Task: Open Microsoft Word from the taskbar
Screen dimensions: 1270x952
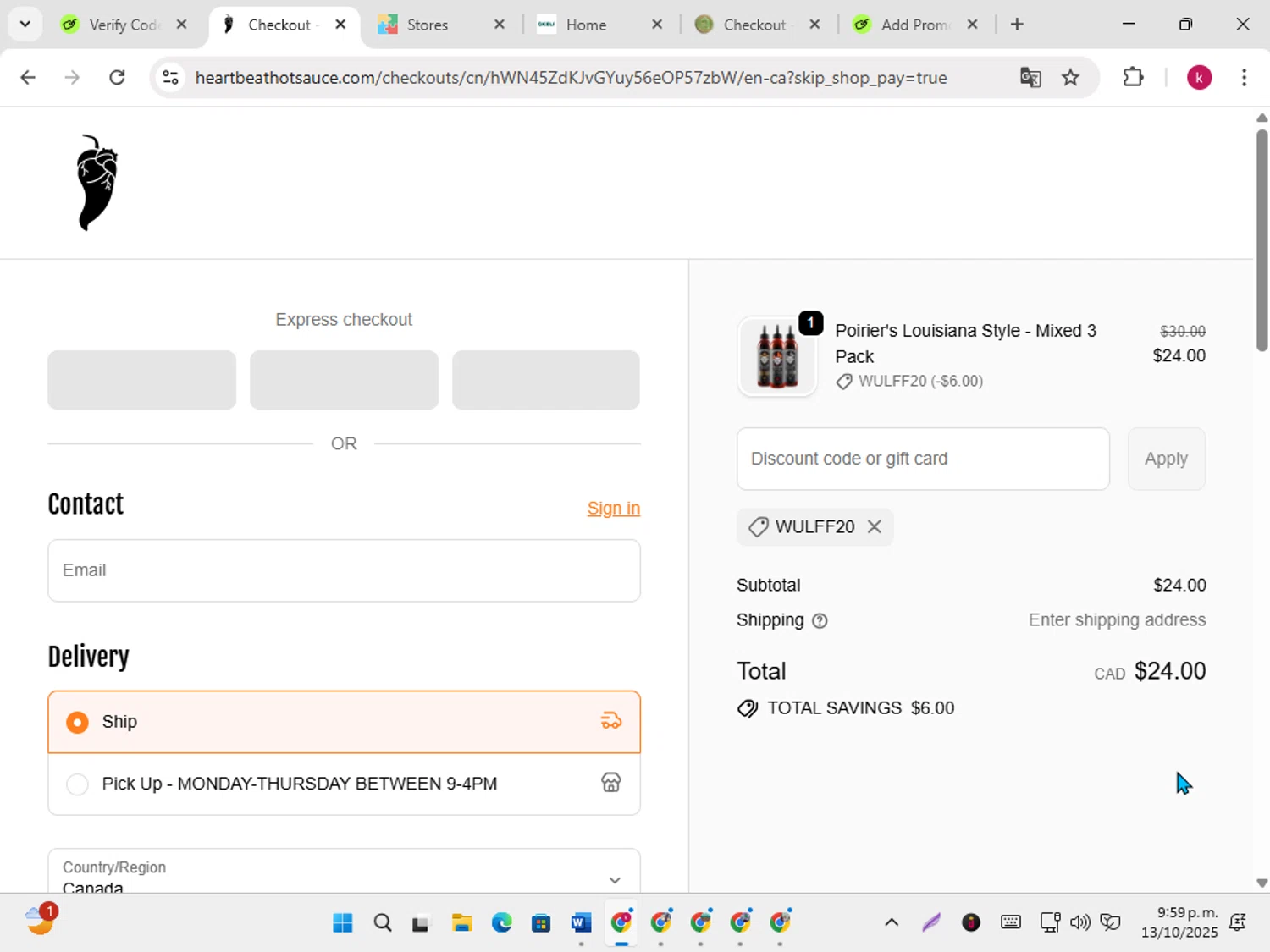Action: click(x=581, y=922)
